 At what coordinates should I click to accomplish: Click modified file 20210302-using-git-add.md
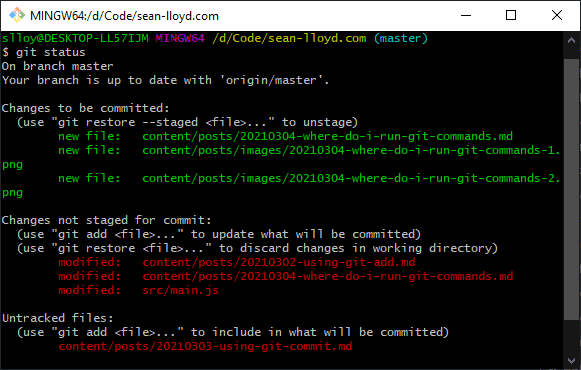click(279, 263)
